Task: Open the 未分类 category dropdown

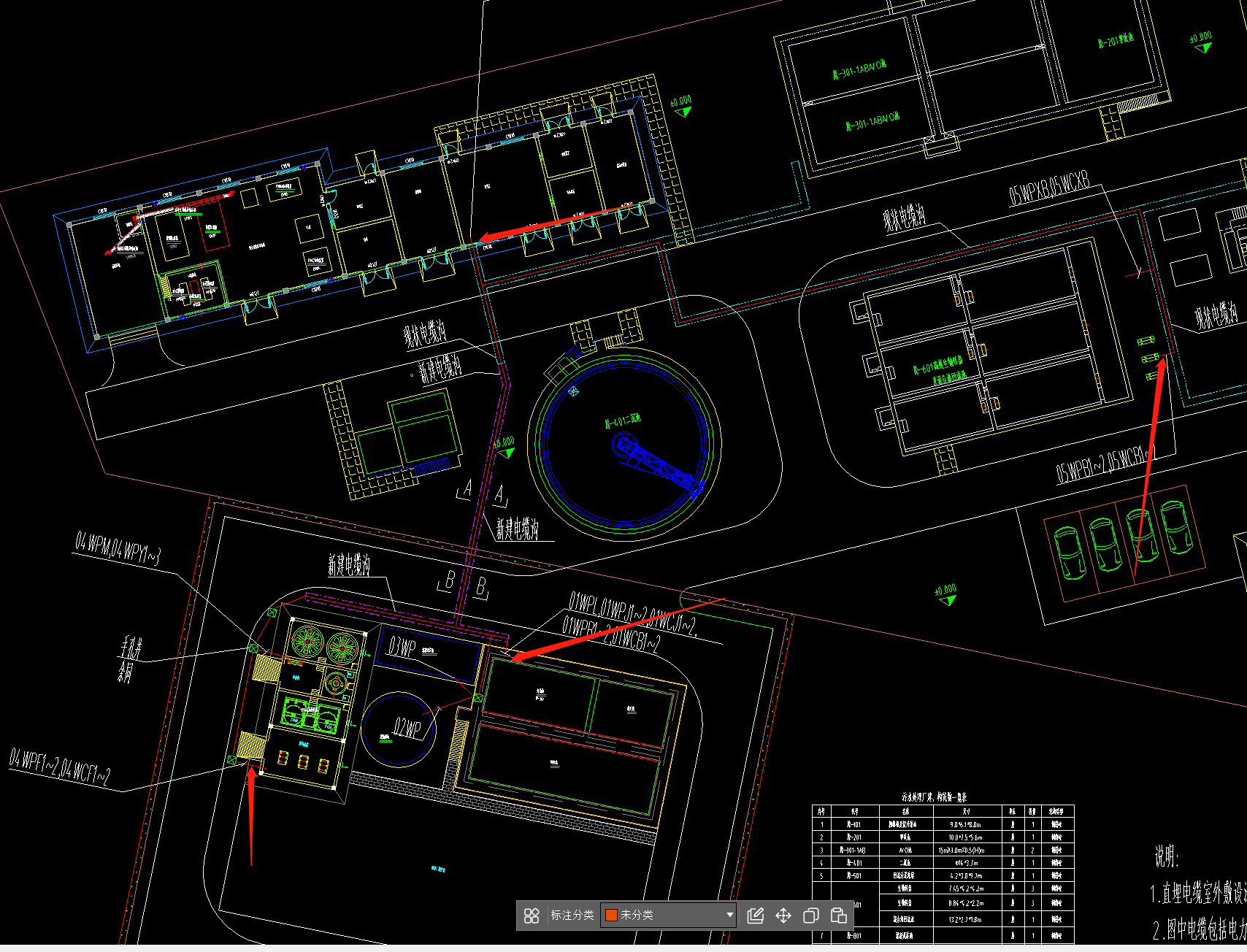Action: pyautogui.click(x=668, y=915)
